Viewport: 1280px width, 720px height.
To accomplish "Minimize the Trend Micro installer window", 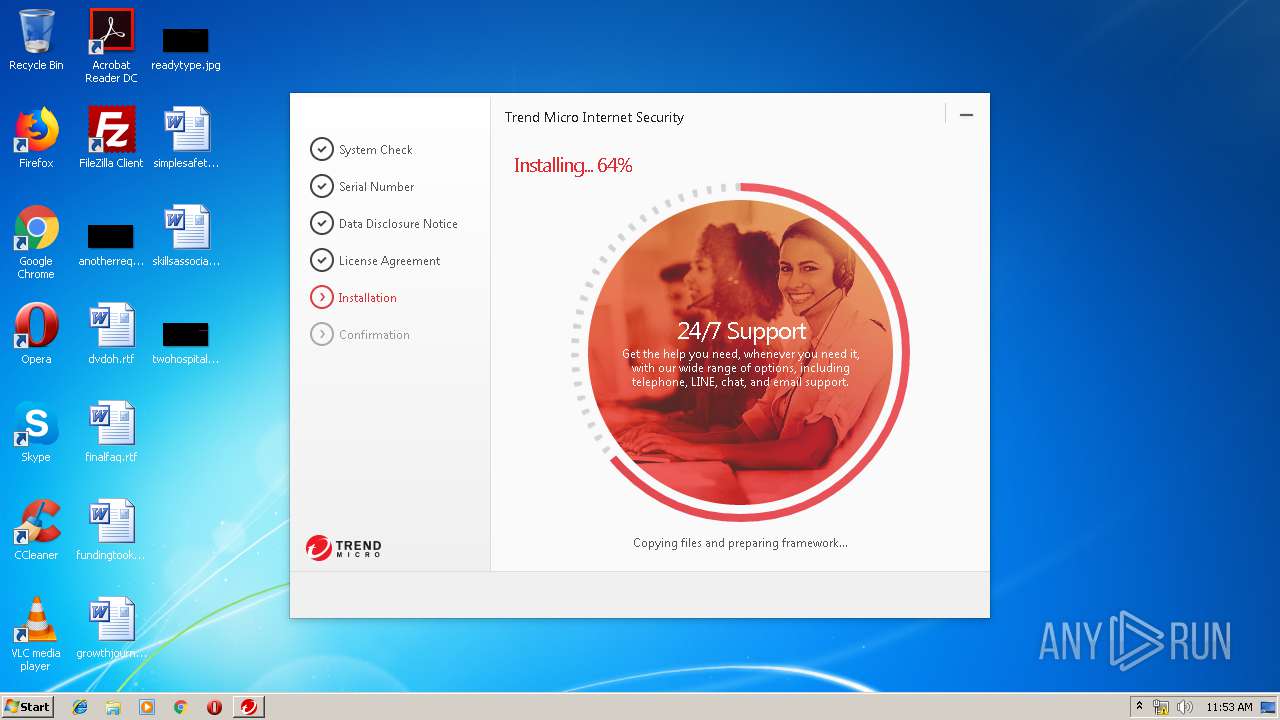I will (x=966, y=115).
